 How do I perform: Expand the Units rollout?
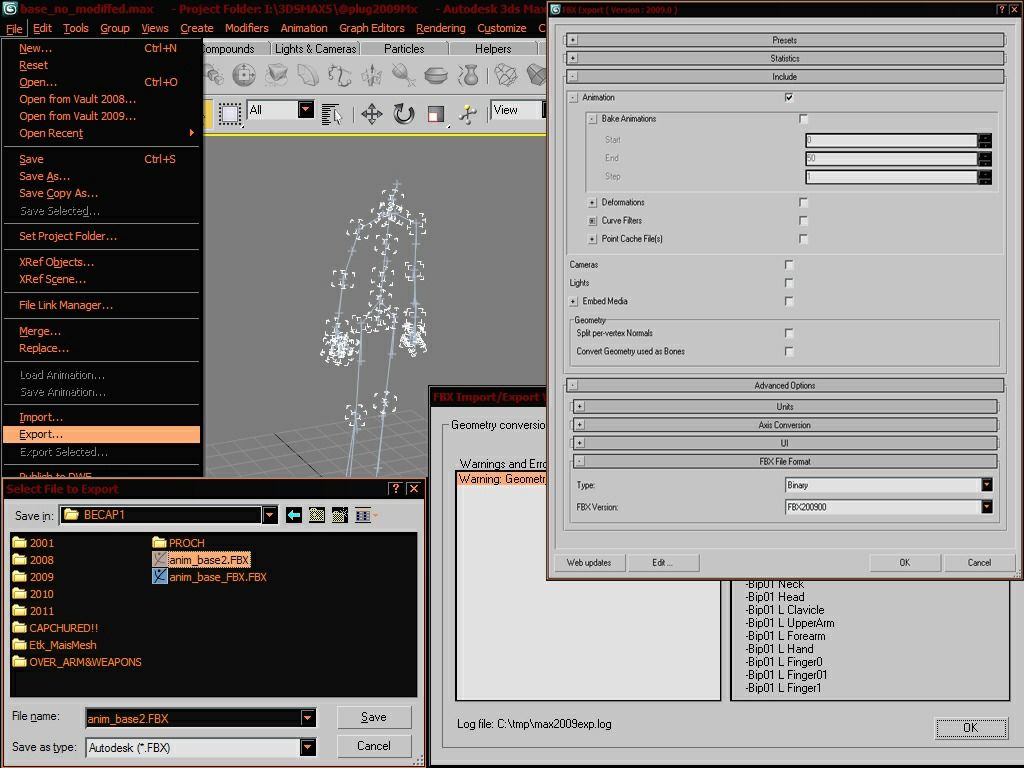tap(784, 406)
